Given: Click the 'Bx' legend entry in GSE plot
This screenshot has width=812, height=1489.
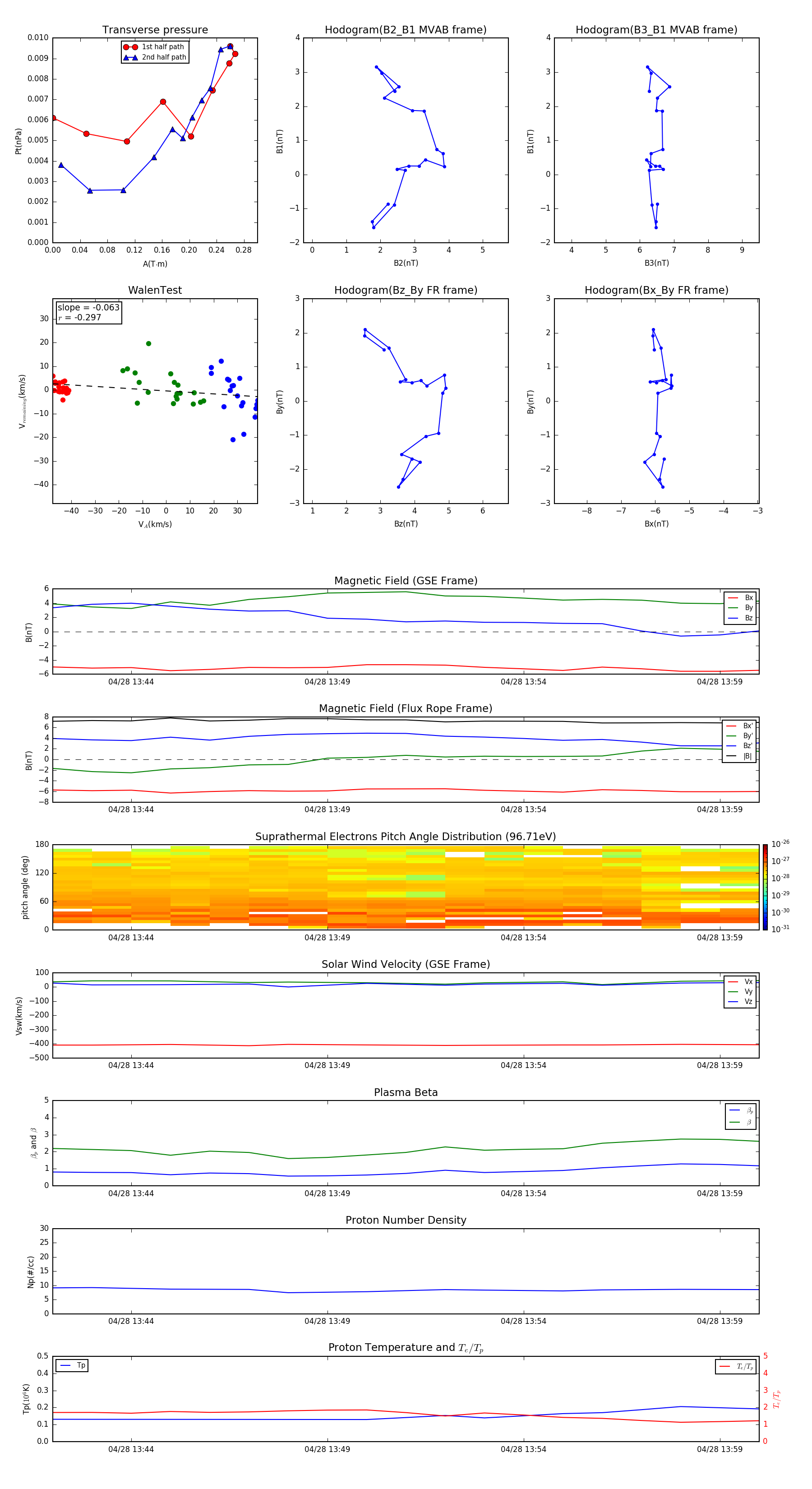Looking at the screenshot, I should [741, 598].
